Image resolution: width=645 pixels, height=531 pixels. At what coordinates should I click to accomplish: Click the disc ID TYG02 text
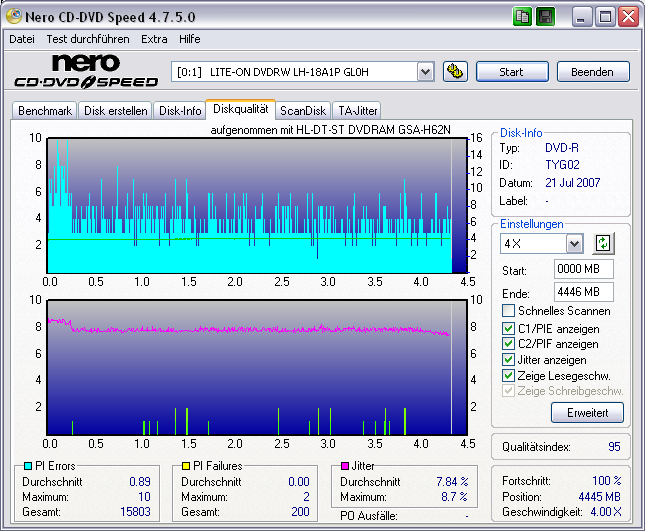562,165
